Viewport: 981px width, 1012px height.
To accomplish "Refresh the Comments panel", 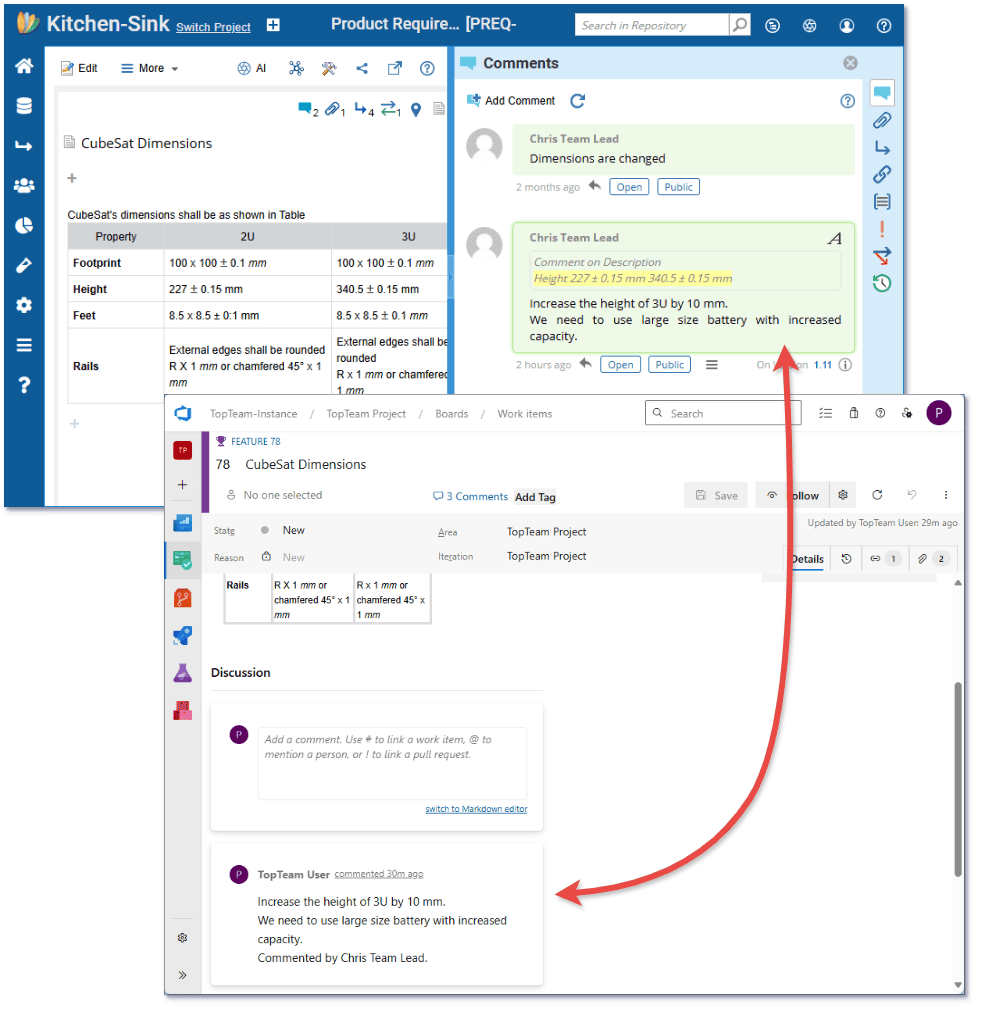I will [577, 100].
